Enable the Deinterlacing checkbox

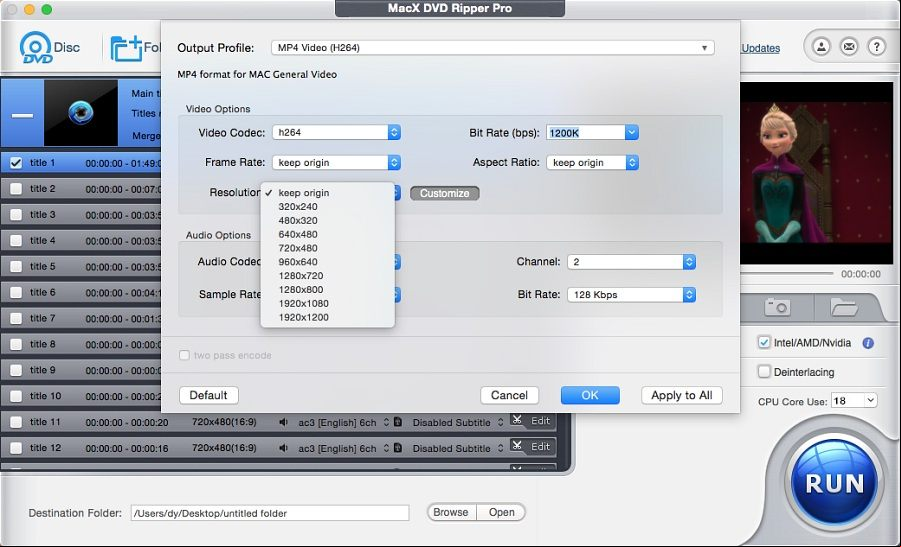(764, 372)
